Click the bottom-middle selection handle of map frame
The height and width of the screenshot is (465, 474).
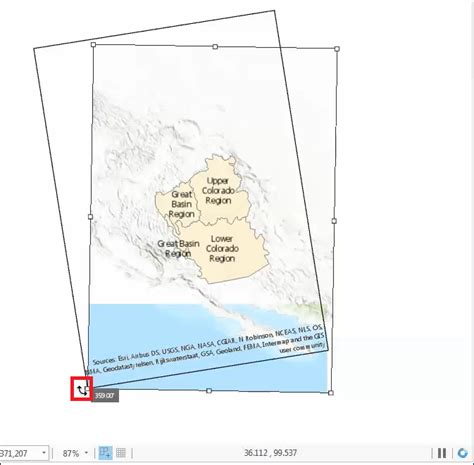(209, 390)
